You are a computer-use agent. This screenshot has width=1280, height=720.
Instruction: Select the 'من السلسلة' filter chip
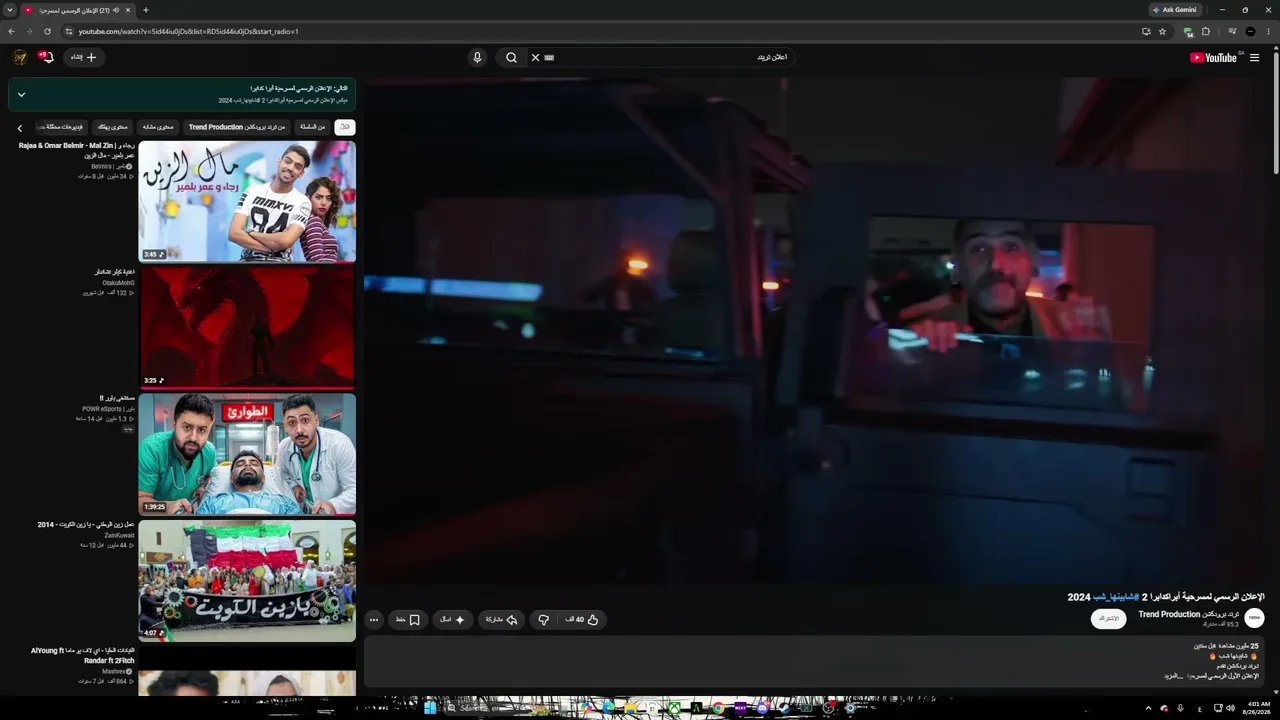pyautogui.click(x=313, y=127)
